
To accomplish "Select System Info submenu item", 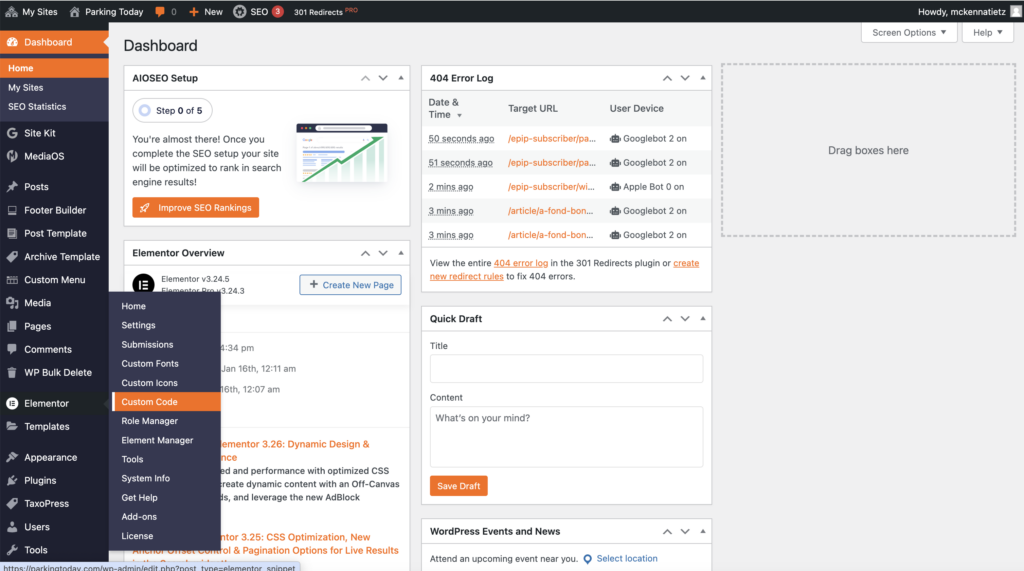I will click(x=145, y=478).
